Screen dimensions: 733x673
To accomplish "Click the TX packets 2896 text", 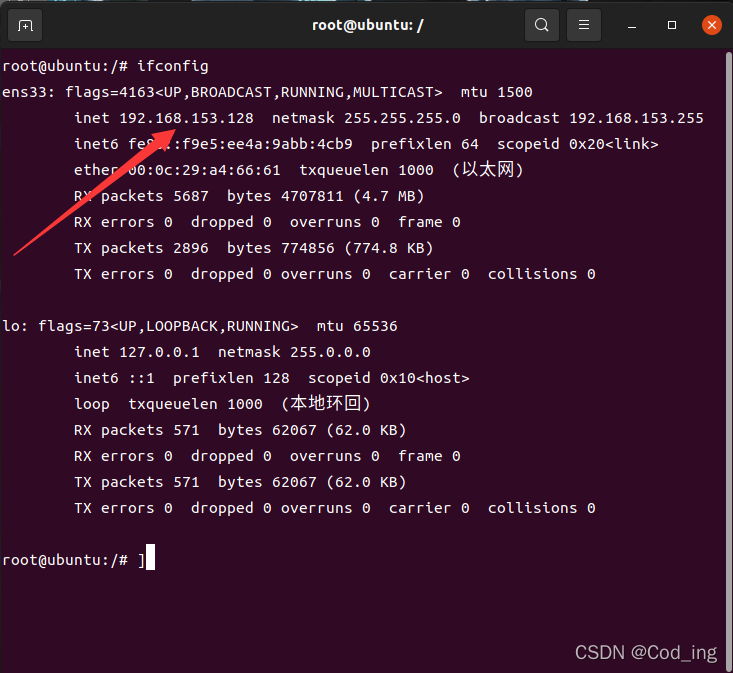I will click(x=141, y=248).
